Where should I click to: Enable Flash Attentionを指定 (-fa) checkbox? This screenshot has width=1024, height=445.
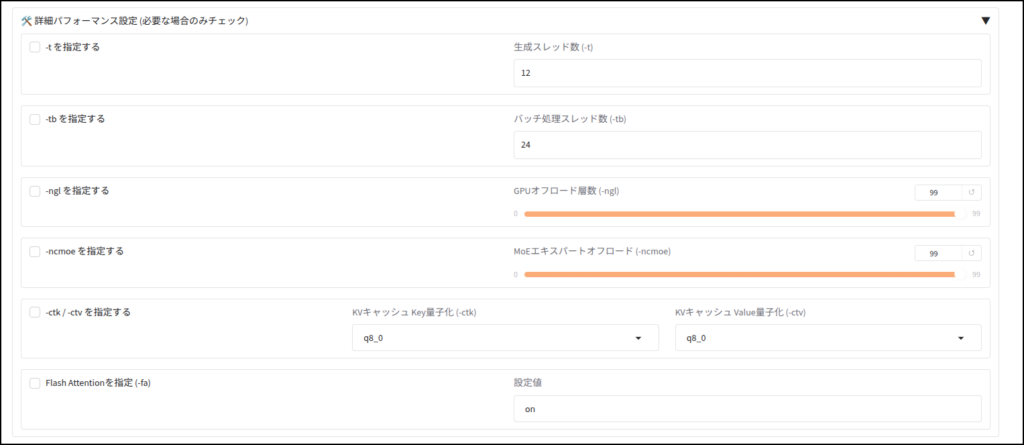click(35, 383)
